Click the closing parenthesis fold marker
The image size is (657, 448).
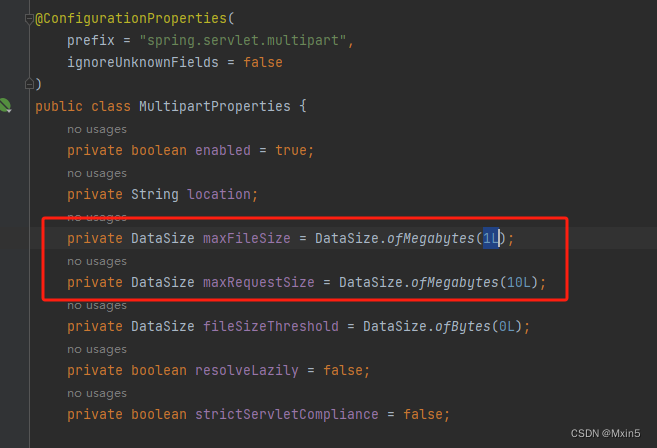point(29,84)
